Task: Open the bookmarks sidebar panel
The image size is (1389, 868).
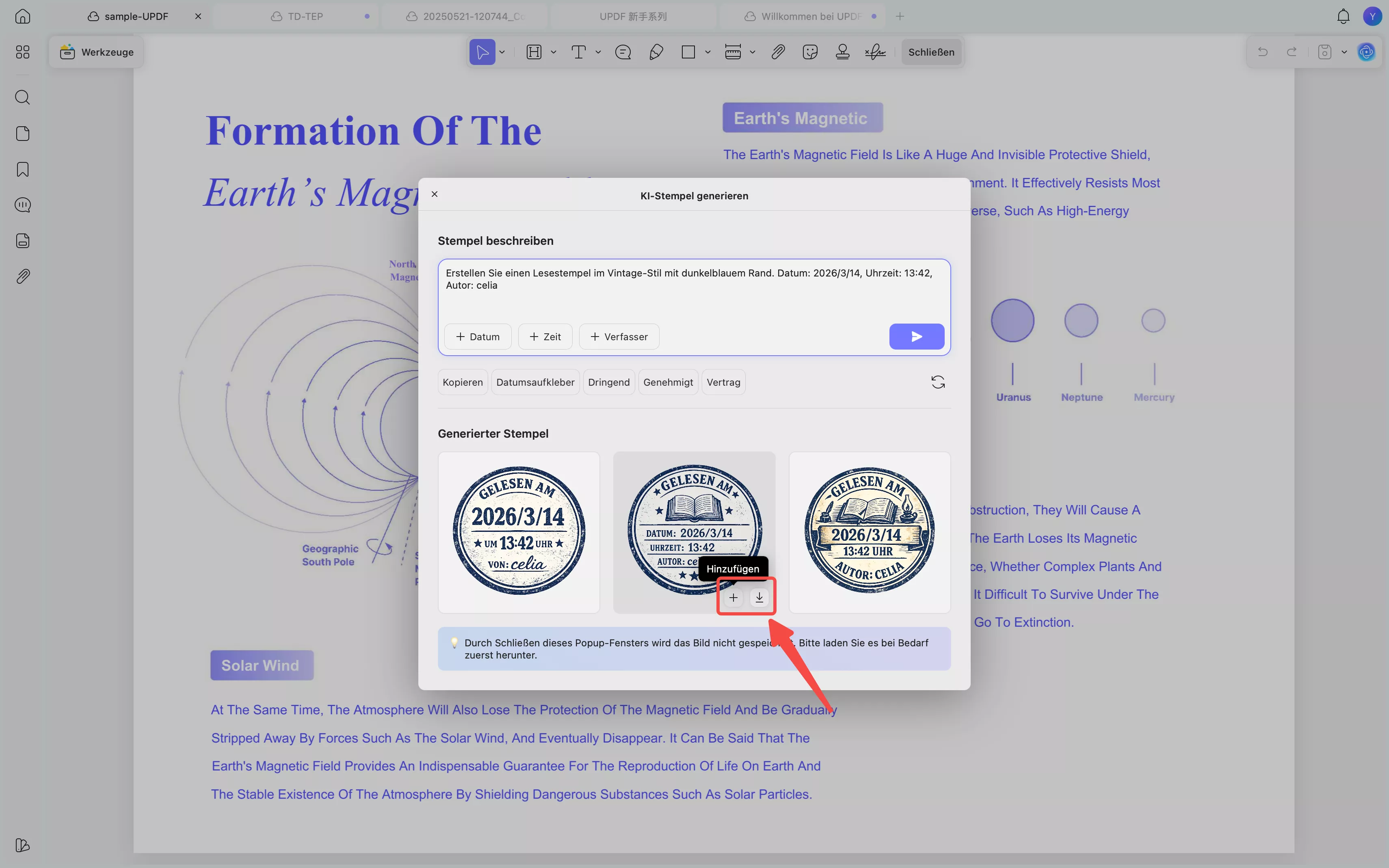Action: [22, 169]
